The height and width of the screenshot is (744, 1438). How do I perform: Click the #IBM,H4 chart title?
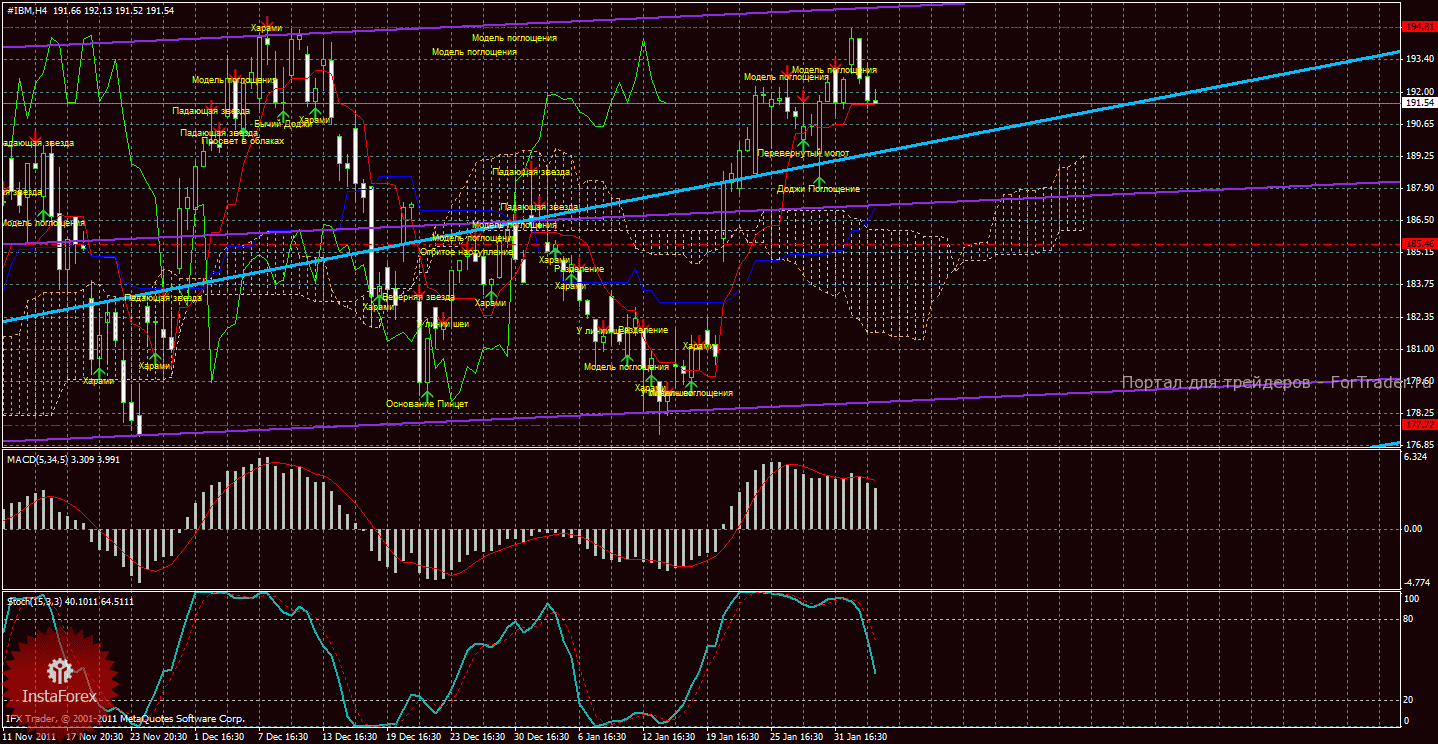tap(26, 11)
